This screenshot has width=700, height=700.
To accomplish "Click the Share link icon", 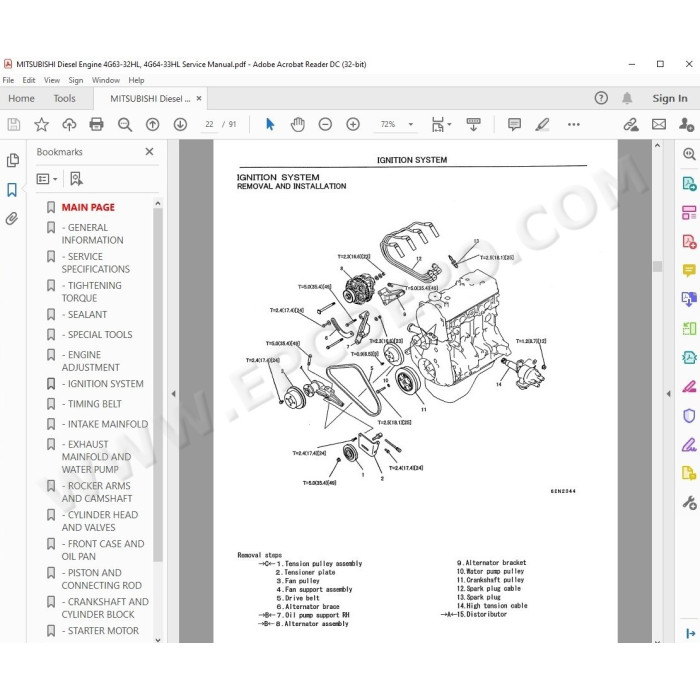I will [631, 124].
